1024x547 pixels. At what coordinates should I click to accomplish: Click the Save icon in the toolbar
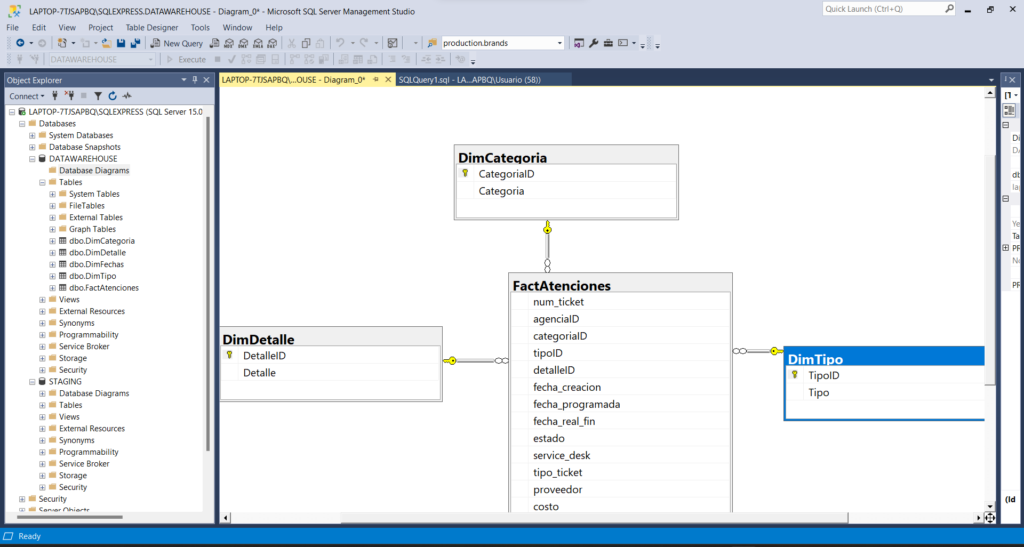(x=121, y=43)
